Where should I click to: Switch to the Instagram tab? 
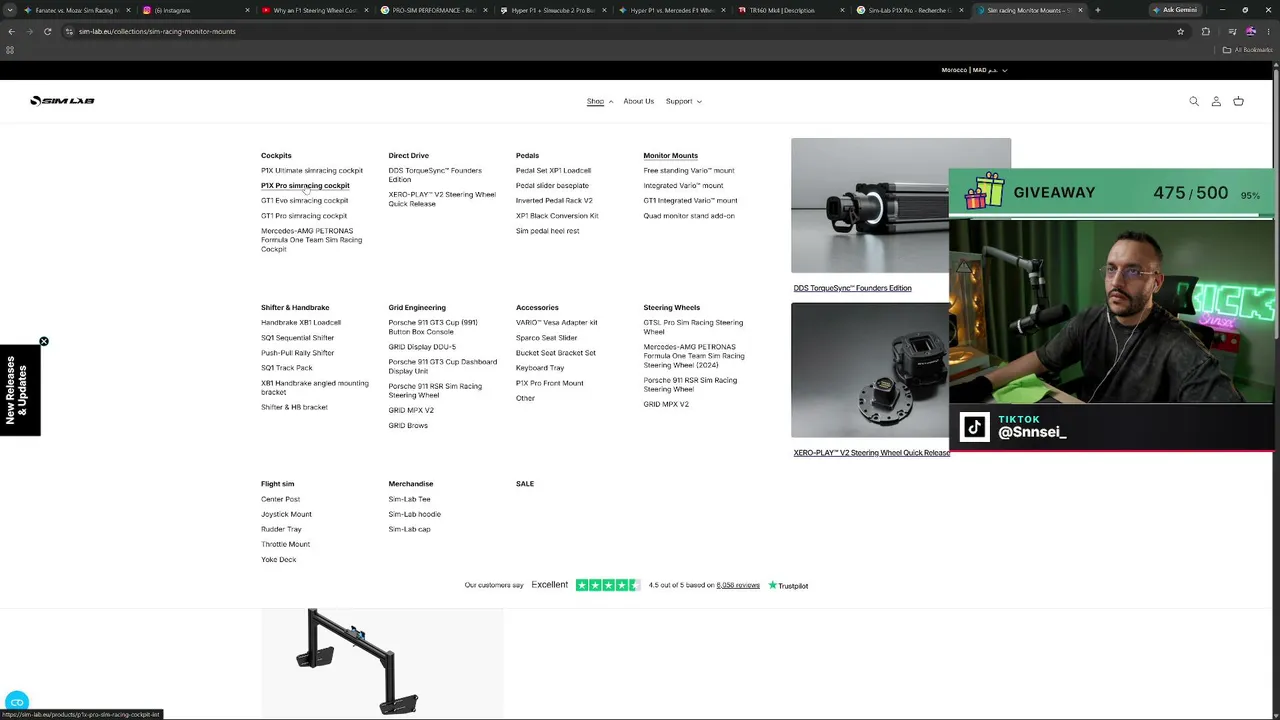click(190, 10)
